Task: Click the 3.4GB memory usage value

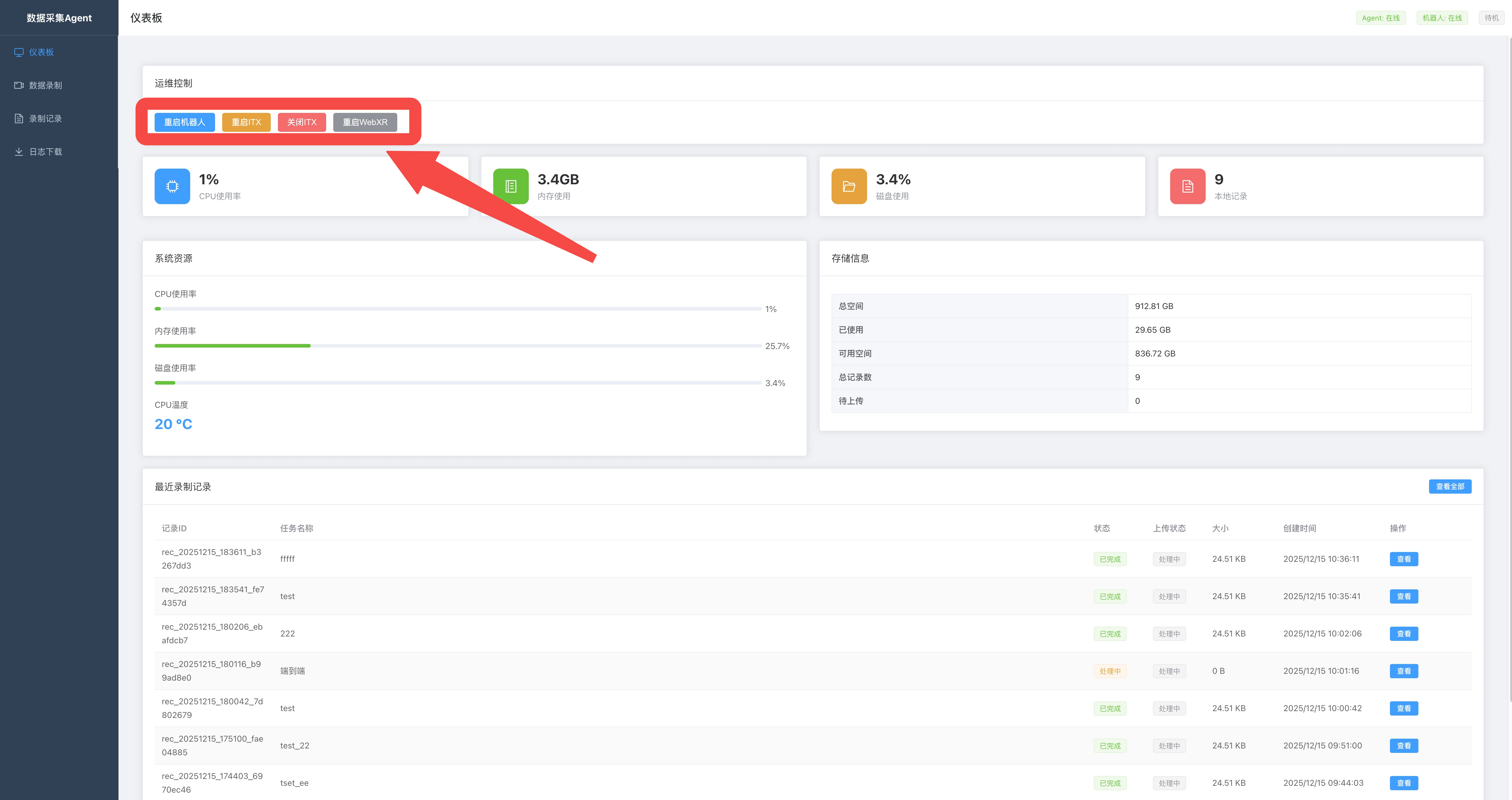Action: pyautogui.click(x=558, y=179)
